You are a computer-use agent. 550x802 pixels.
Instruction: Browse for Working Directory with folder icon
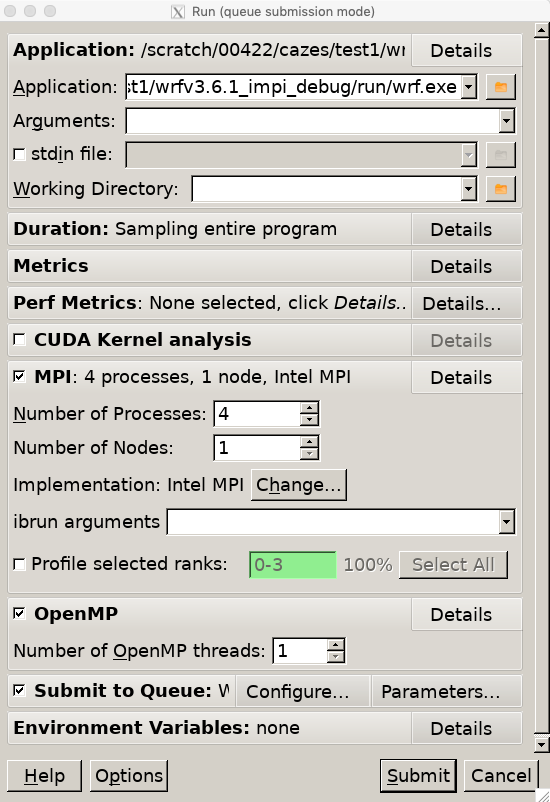[x=500, y=189]
